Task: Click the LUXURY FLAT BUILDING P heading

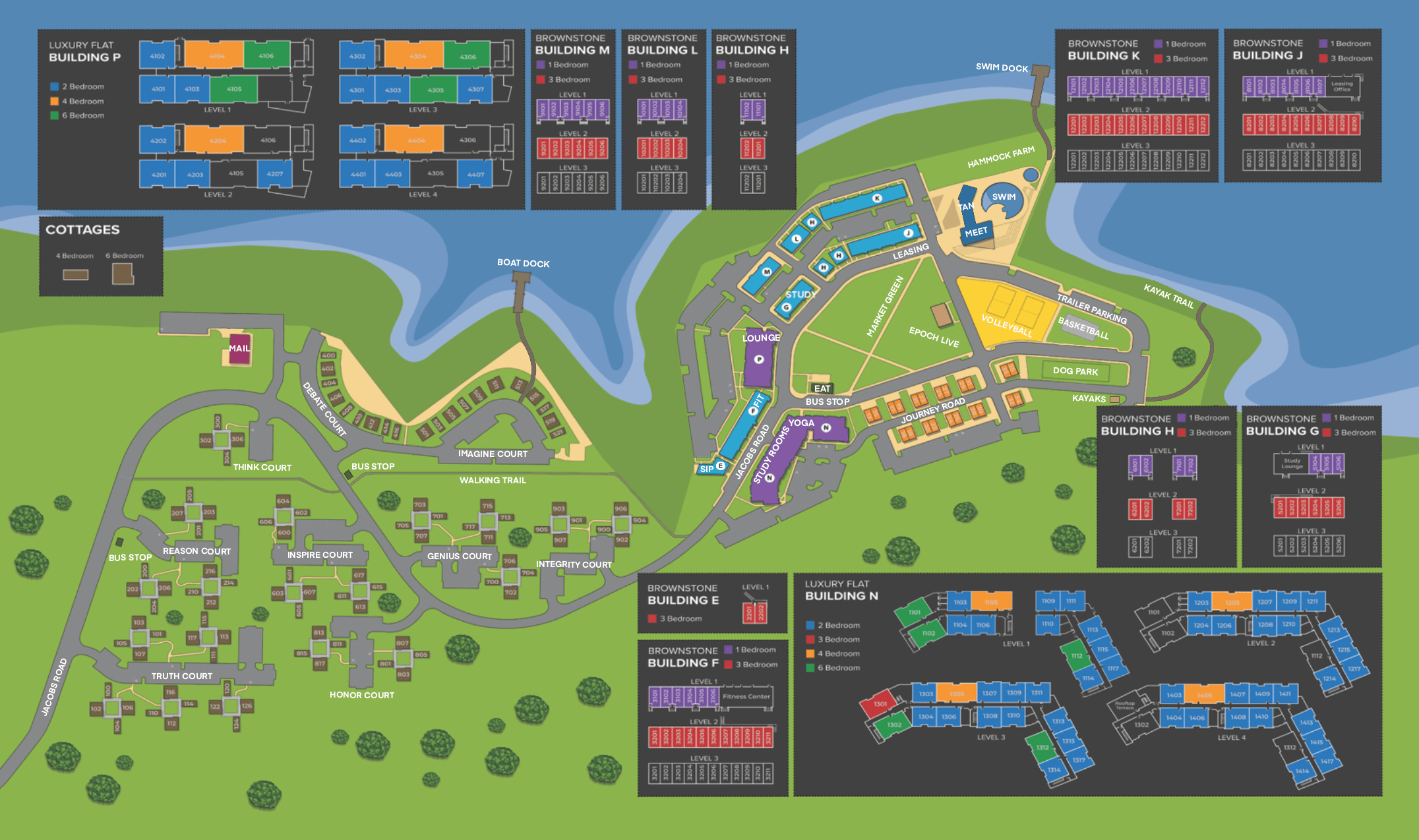Action: [84, 51]
